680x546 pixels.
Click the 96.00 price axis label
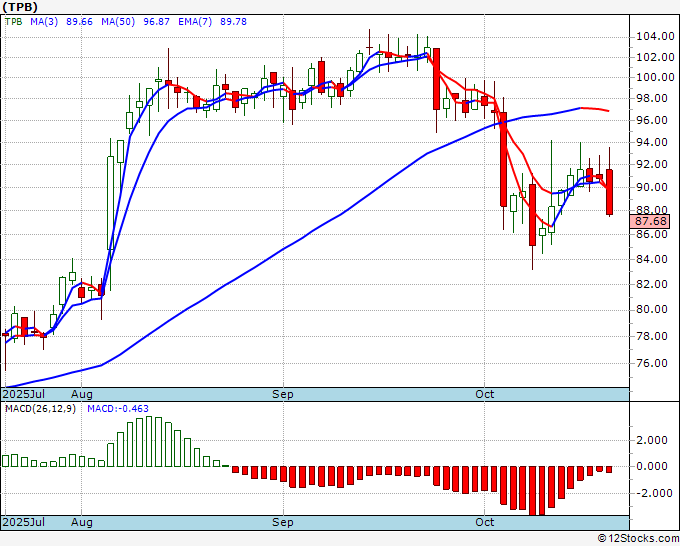[x=652, y=120]
